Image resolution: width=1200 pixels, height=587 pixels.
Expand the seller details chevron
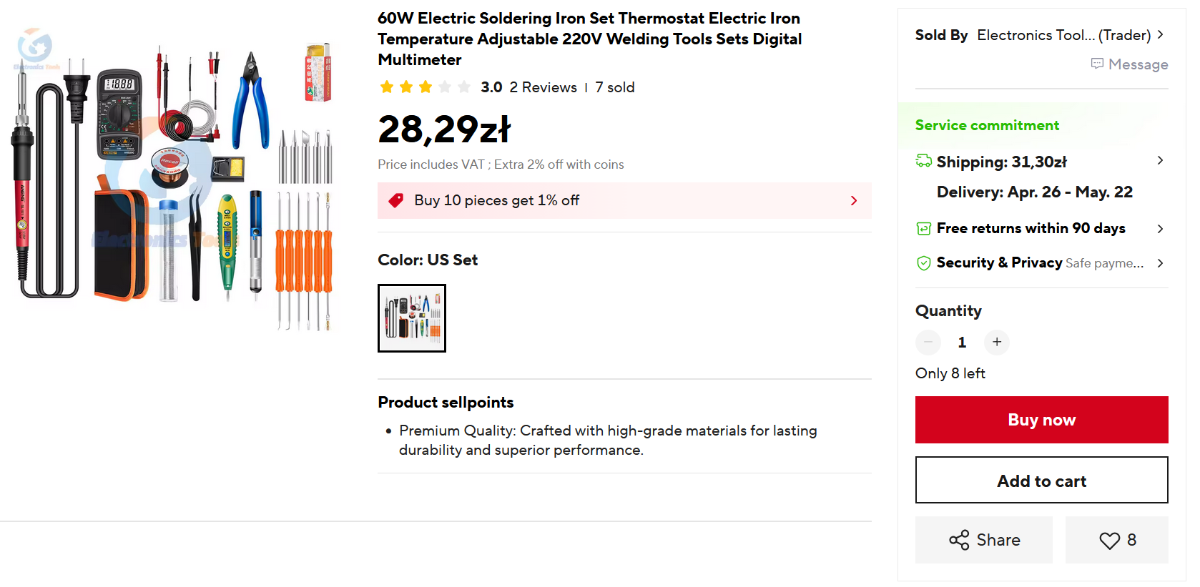1160,35
